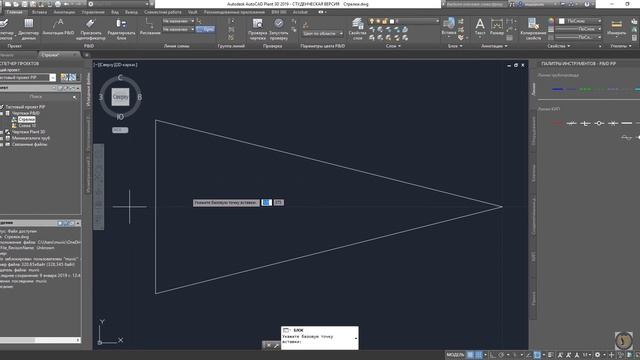
Task: Open the Управление ribbon tab
Action: 93,12
